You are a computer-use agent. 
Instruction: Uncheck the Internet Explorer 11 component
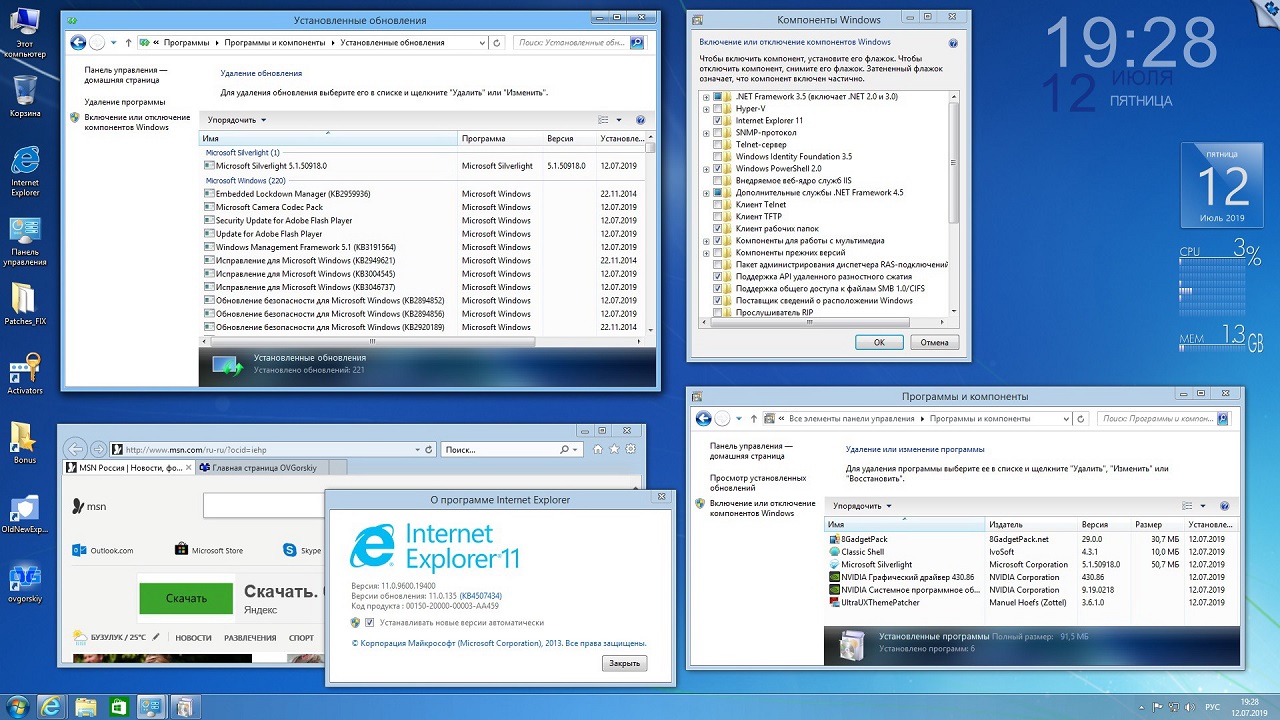pyautogui.click(x=718, y=121)
